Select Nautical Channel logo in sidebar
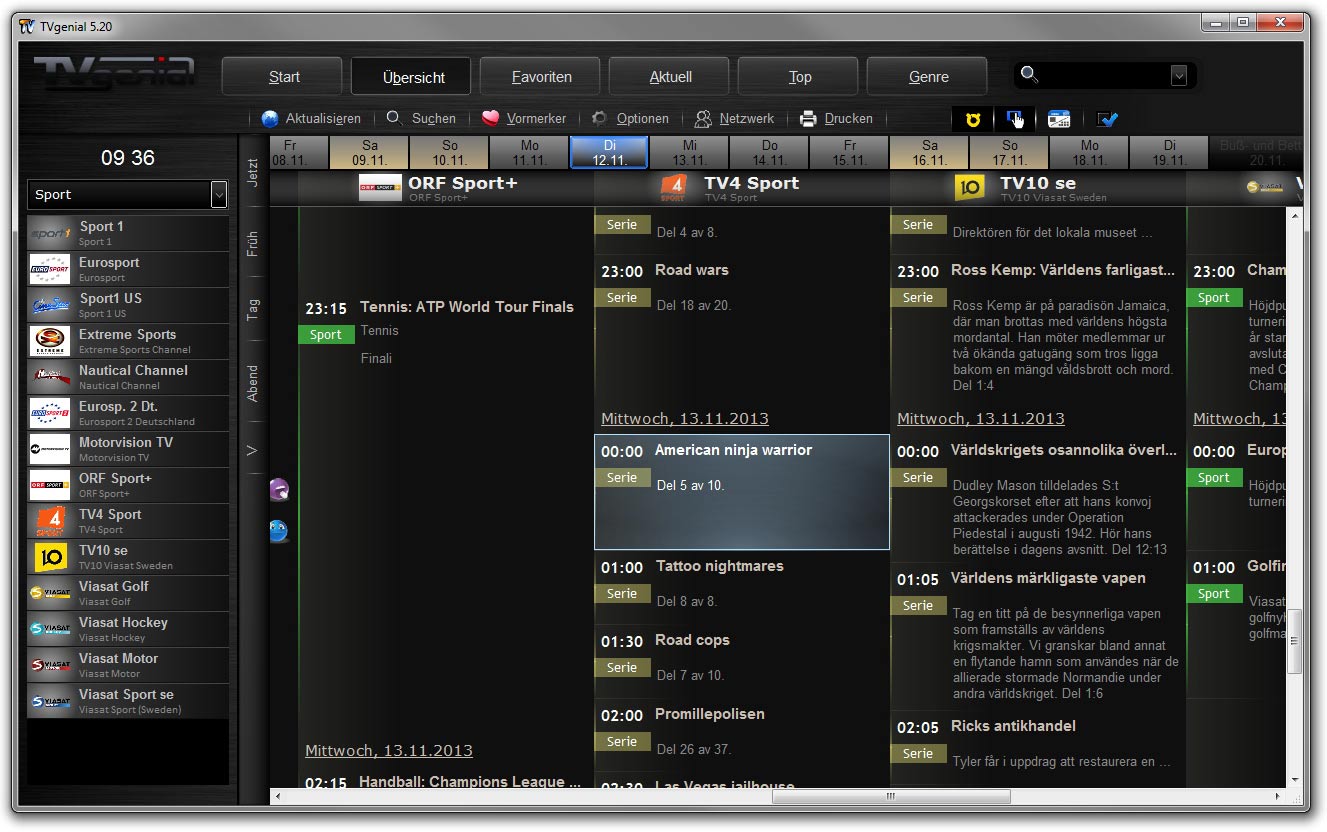1327x832 pixels. click(x=50, y=377)
